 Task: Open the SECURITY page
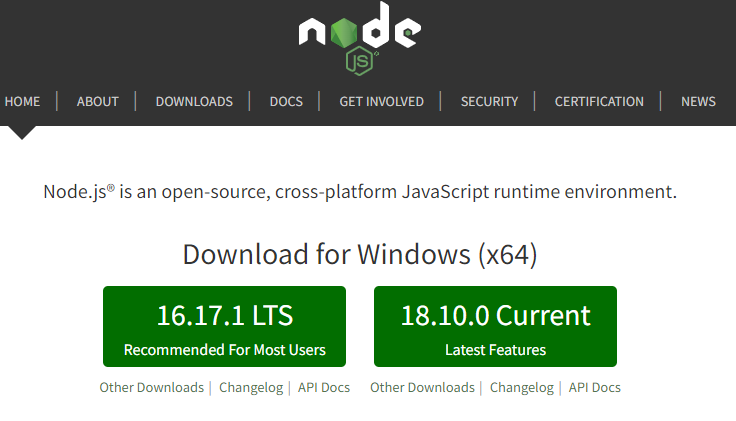pos(489,101)
